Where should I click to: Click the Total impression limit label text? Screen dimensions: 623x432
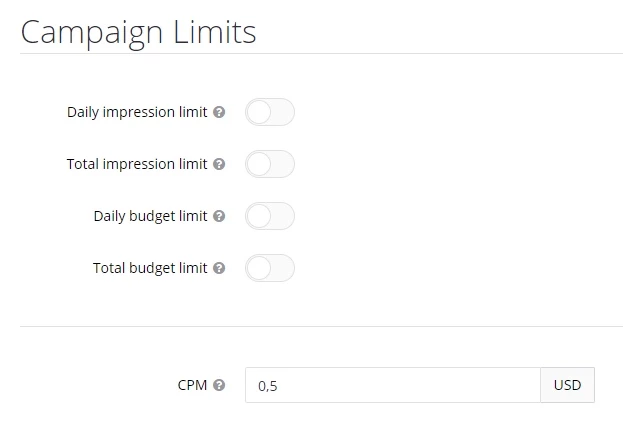click(x=137, y=165)
